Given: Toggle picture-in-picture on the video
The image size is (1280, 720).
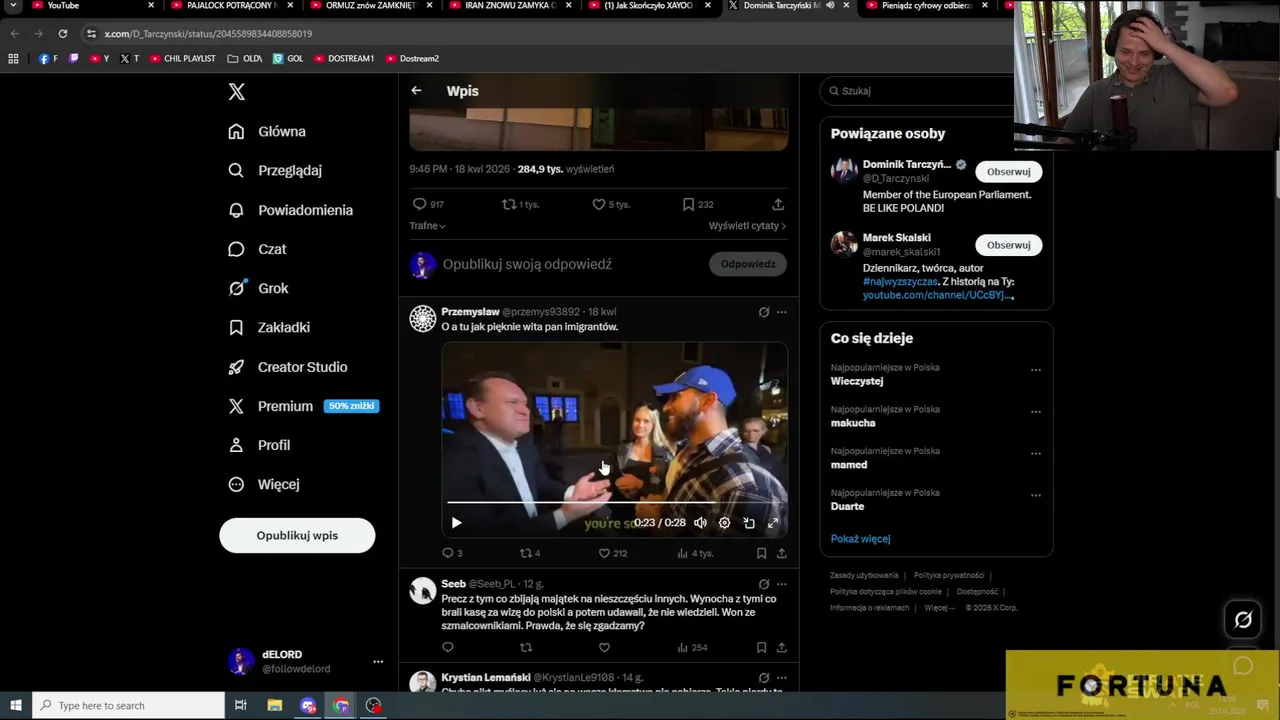Looking at the screenshot, I should point(749,523).
